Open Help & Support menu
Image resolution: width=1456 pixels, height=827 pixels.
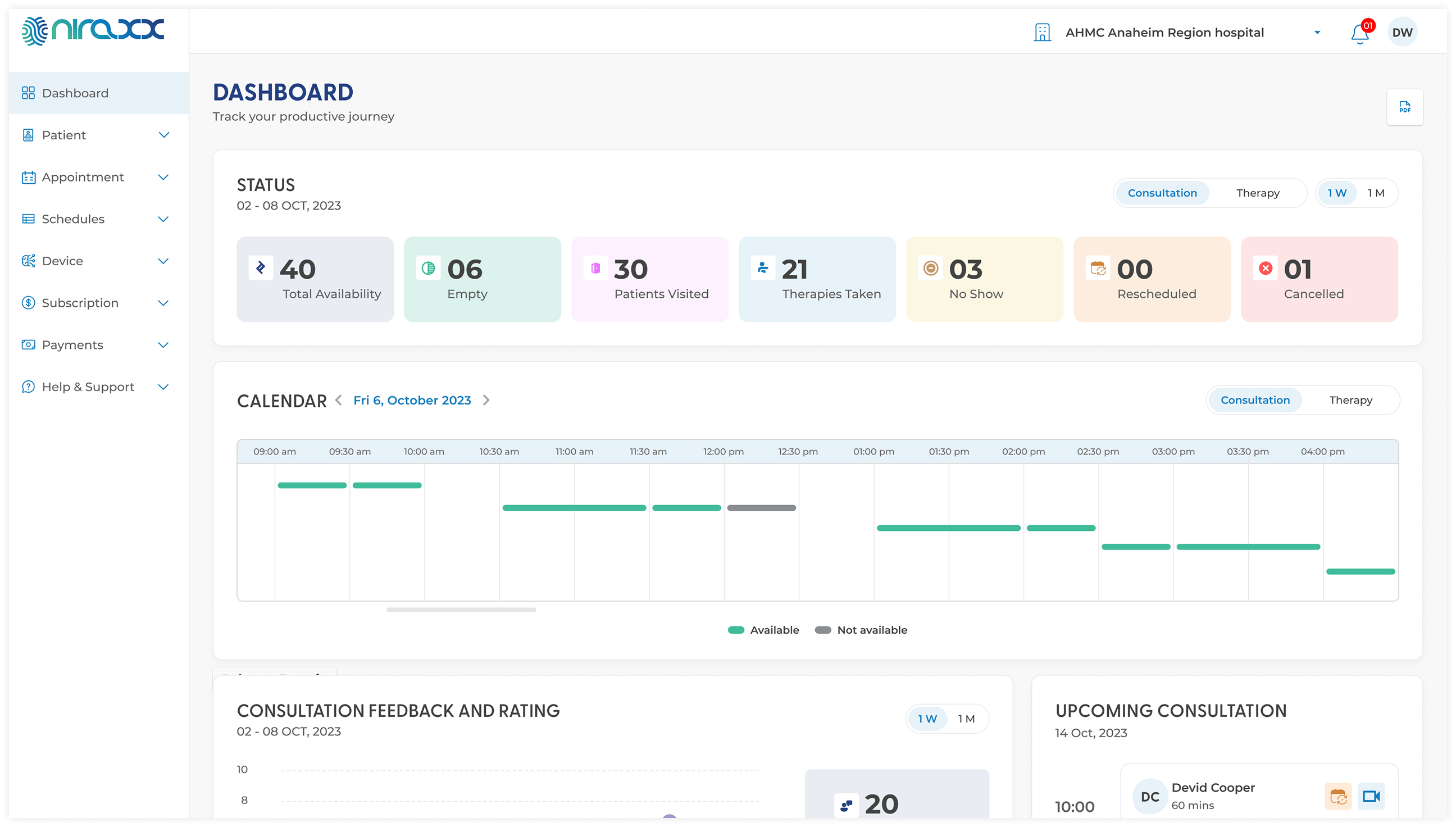[88, 386]
